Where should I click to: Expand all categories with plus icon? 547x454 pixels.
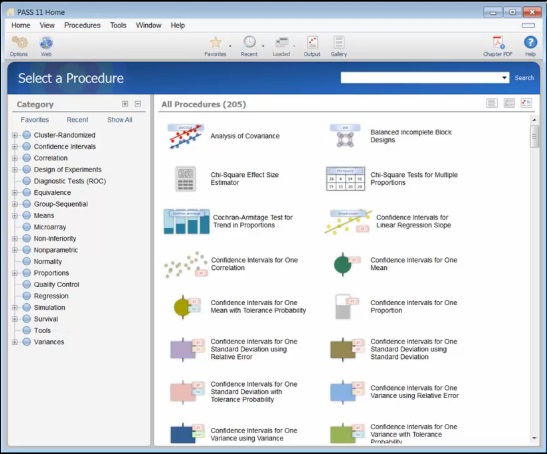pyautogui.click(x=125, y=104)
